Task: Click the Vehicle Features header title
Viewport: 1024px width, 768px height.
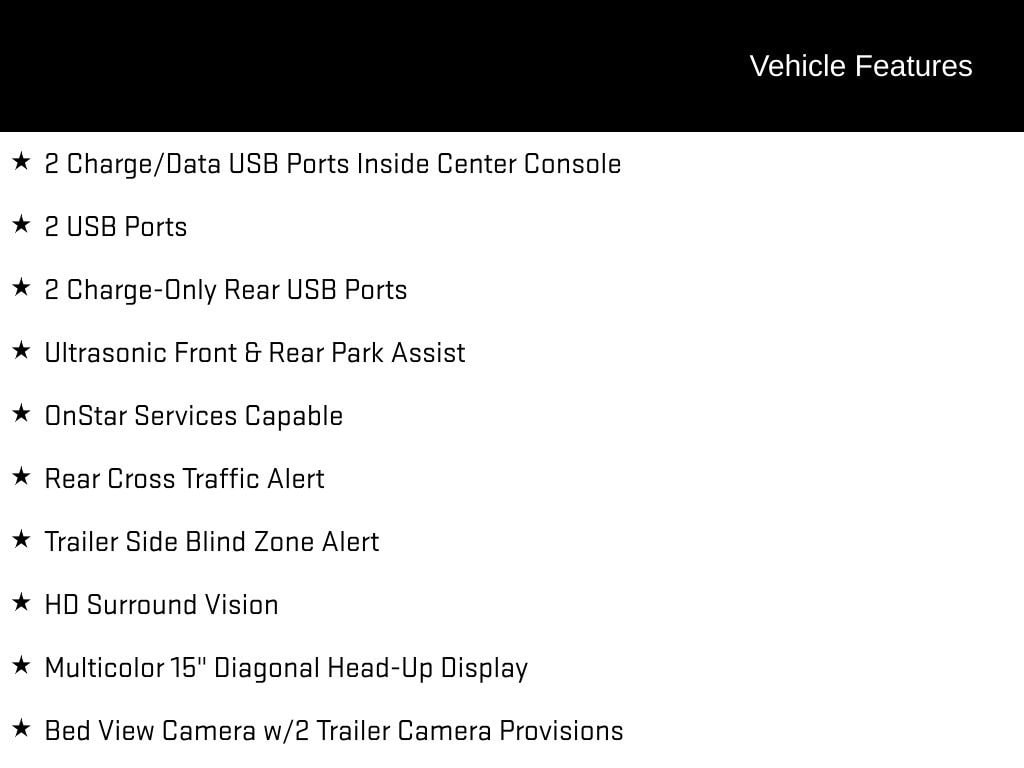Action: coord(860,66)
